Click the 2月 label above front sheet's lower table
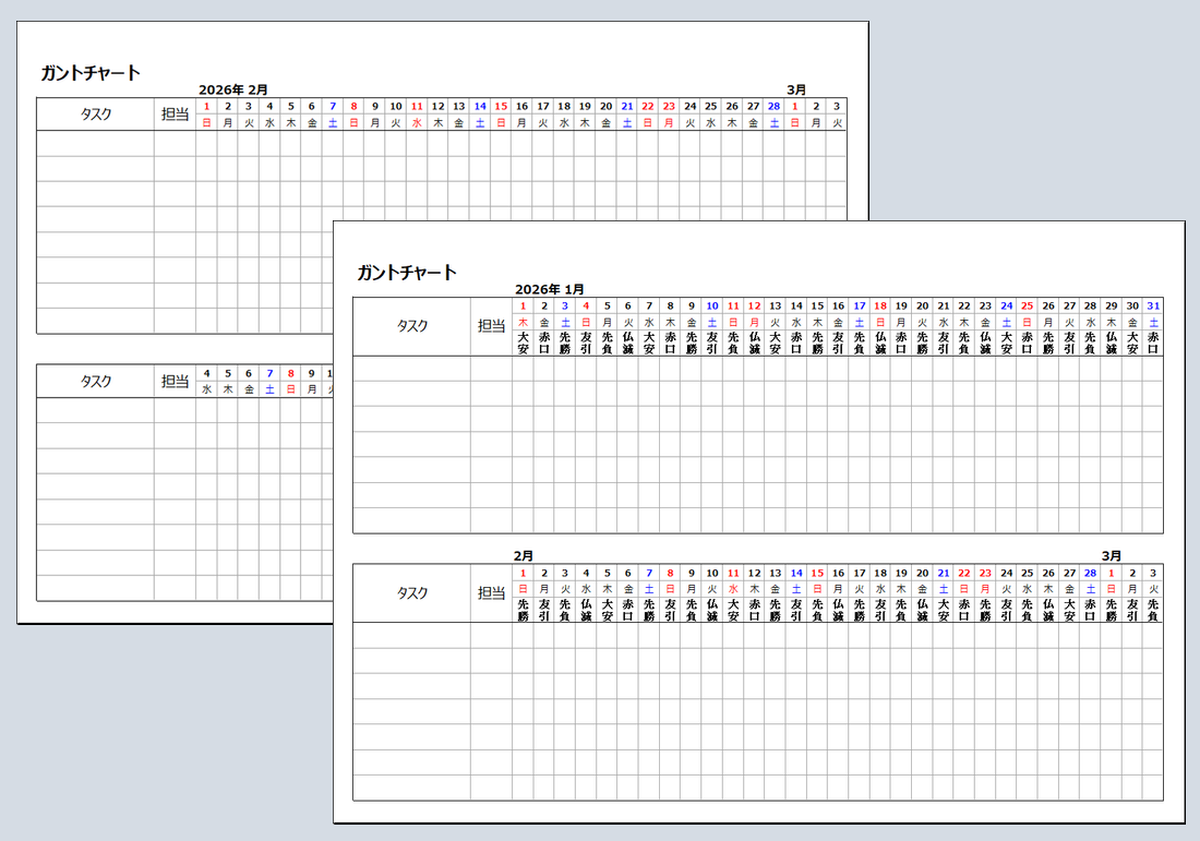 [523, 555]
